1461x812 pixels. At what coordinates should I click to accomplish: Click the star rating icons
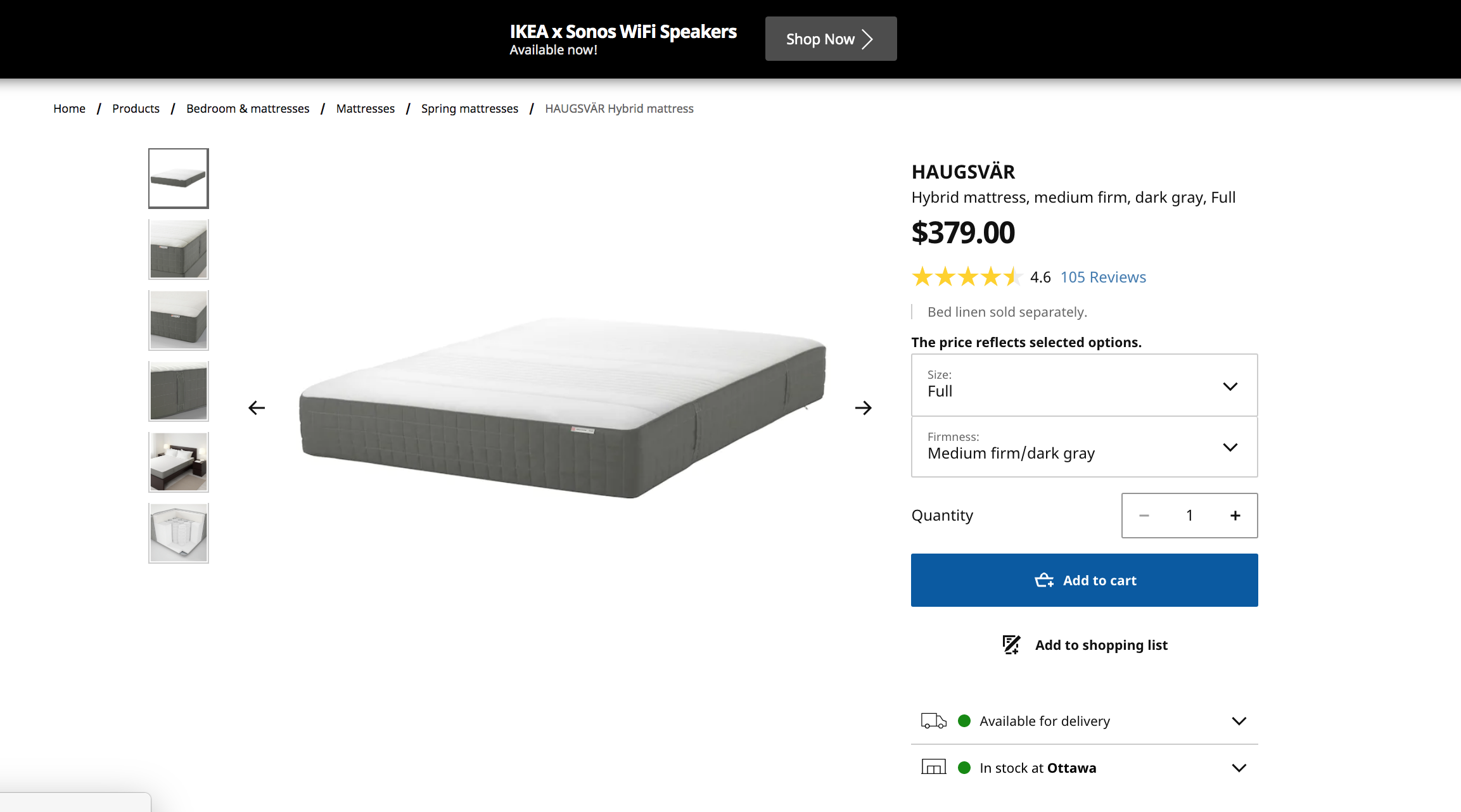point(966,277)
